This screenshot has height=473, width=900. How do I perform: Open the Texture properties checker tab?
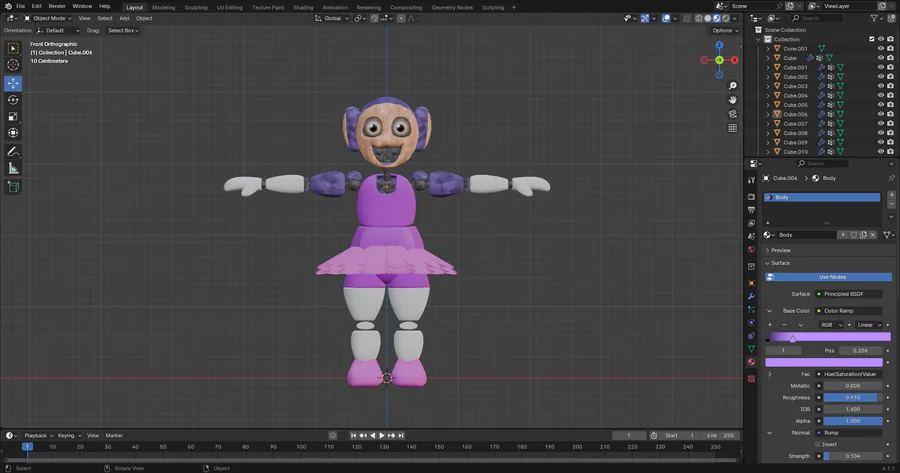[751, 379]
